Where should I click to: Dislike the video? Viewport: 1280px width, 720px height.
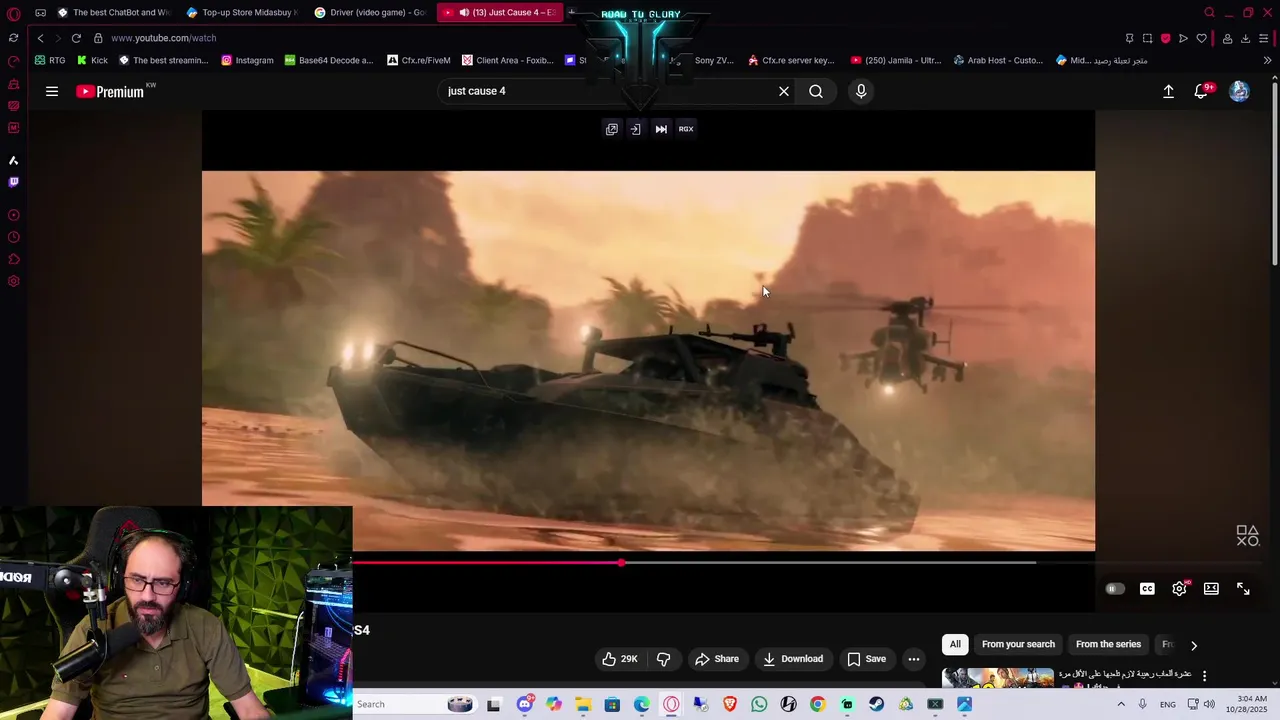(x=663, y=659)
